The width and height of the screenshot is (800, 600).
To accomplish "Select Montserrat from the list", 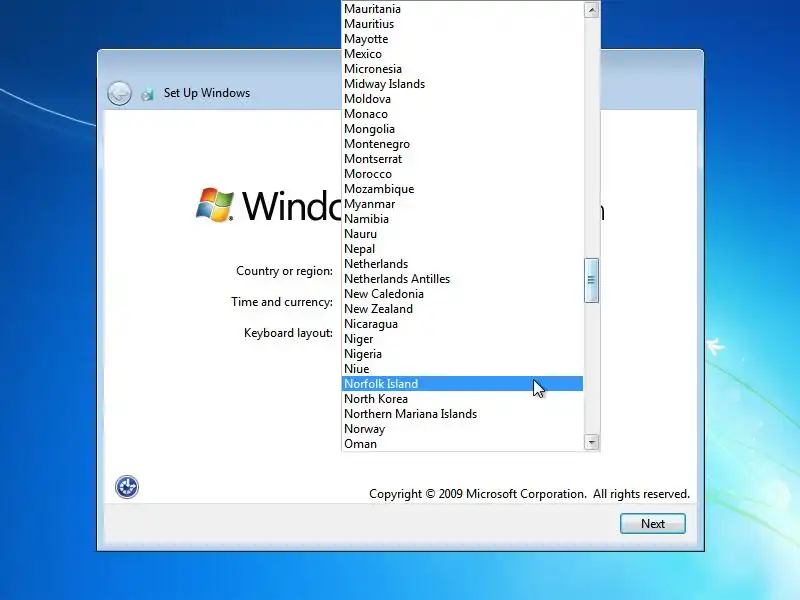I will pyautogui.click(x=462, y=159).
